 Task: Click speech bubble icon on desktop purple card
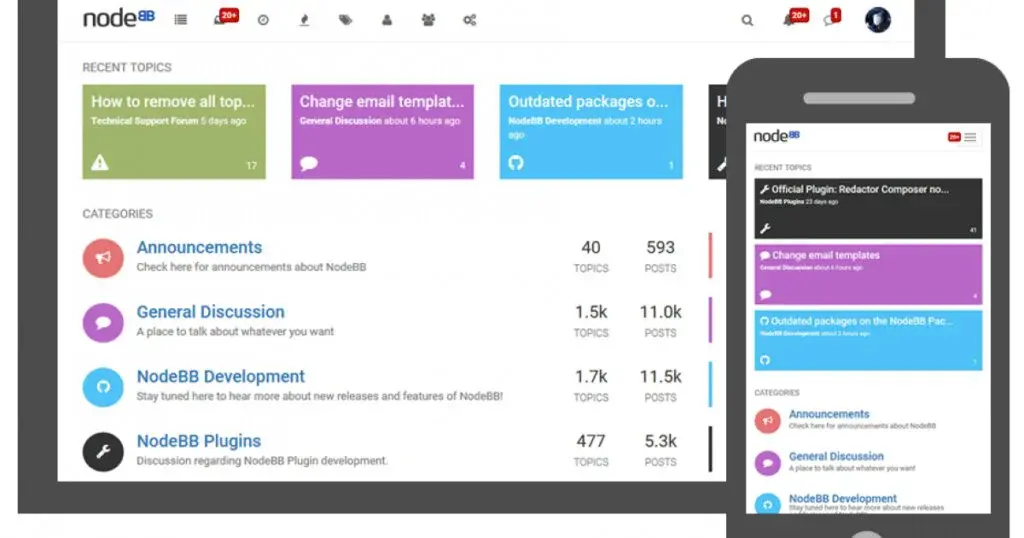pyautogui.click(x=309, y=163)
